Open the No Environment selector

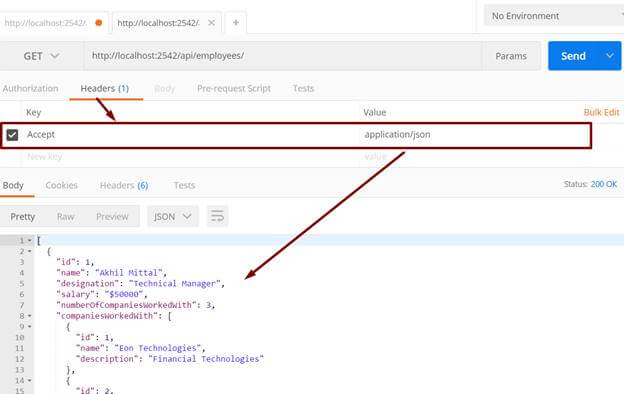(x=554, y=16)
